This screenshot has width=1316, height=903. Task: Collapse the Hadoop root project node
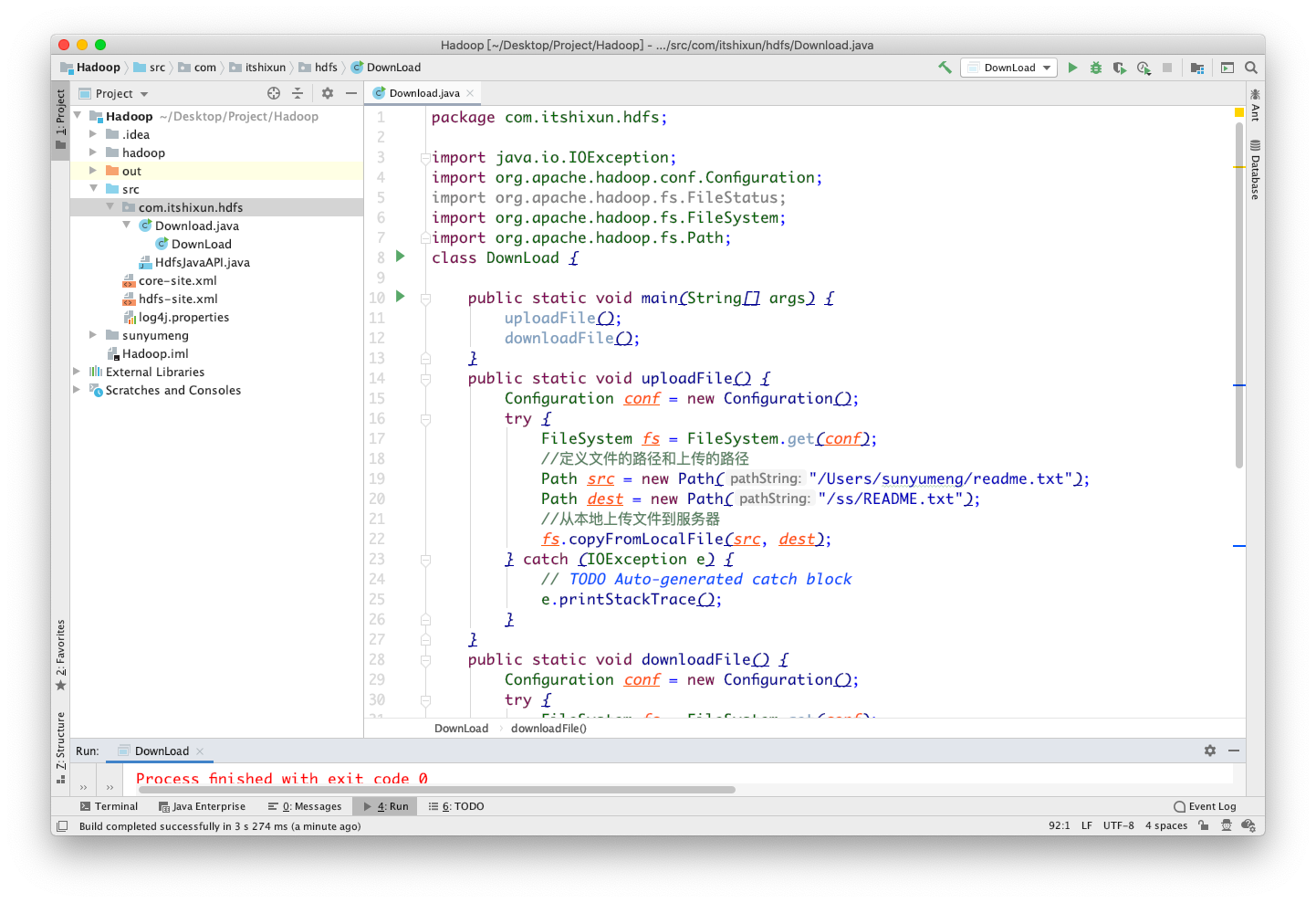78,116
